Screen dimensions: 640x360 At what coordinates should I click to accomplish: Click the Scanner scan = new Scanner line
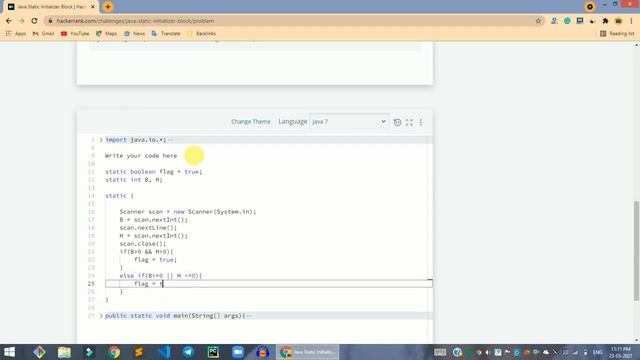tap(188, 212)
